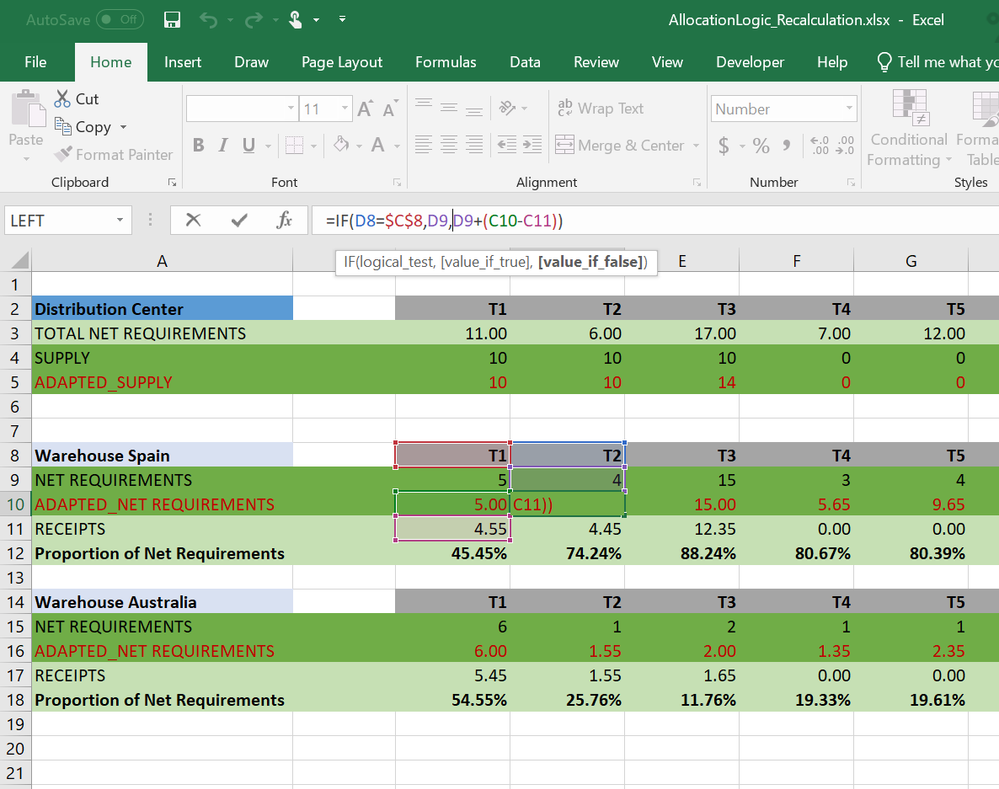The height and width of the screenshot is (789, 999).
Task: Open the Number format dropdown
Action: [x=850, y=109]
